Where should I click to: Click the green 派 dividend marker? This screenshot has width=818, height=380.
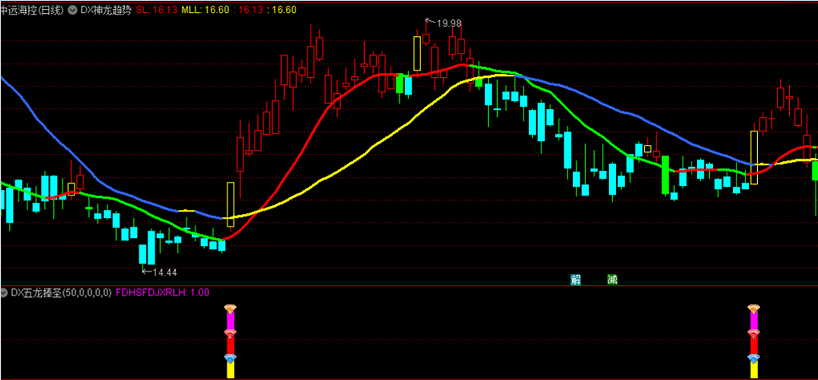pos(612,279)
